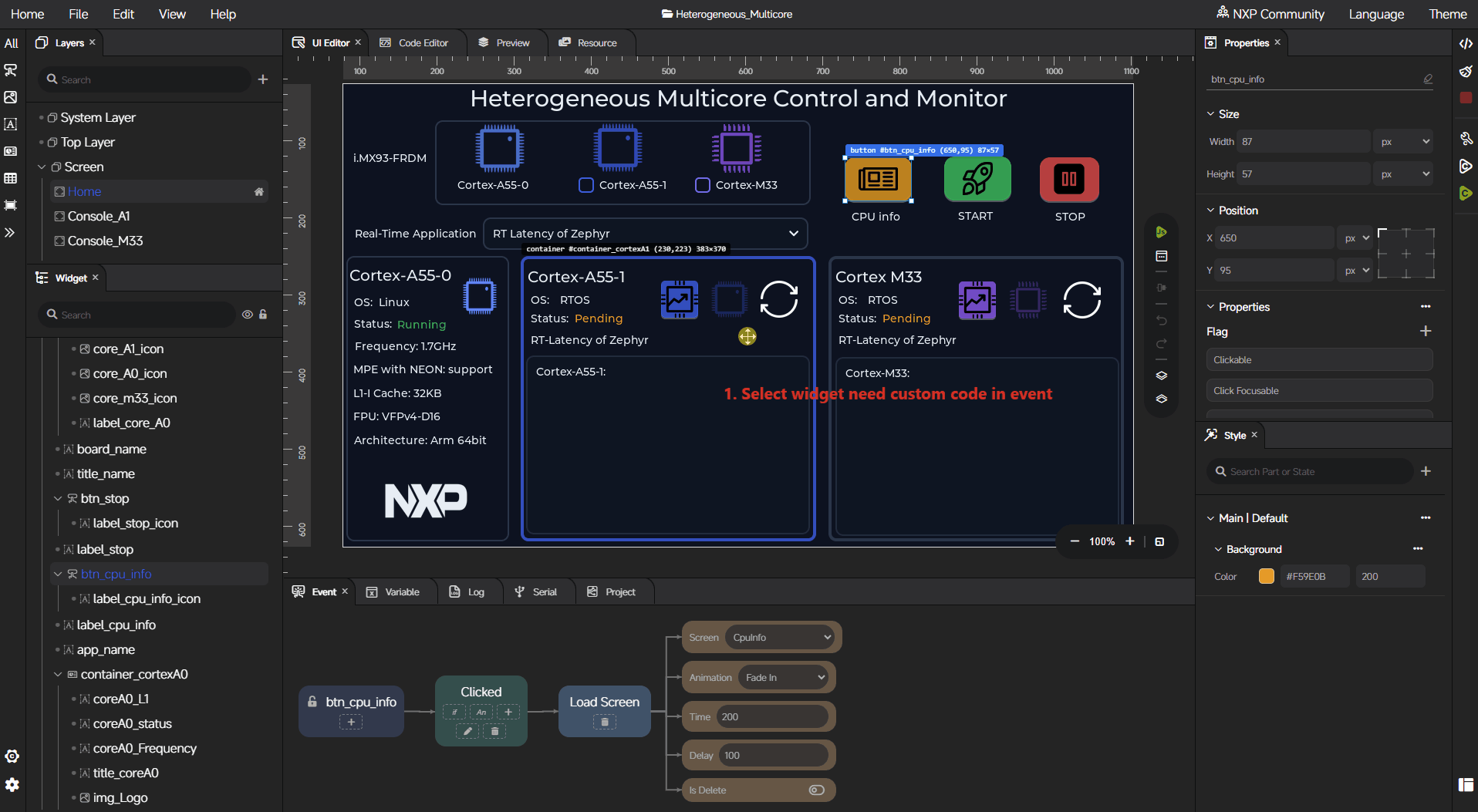Click the table widget icon in left sidebar

pyautogui.click(x=11, y=178)
